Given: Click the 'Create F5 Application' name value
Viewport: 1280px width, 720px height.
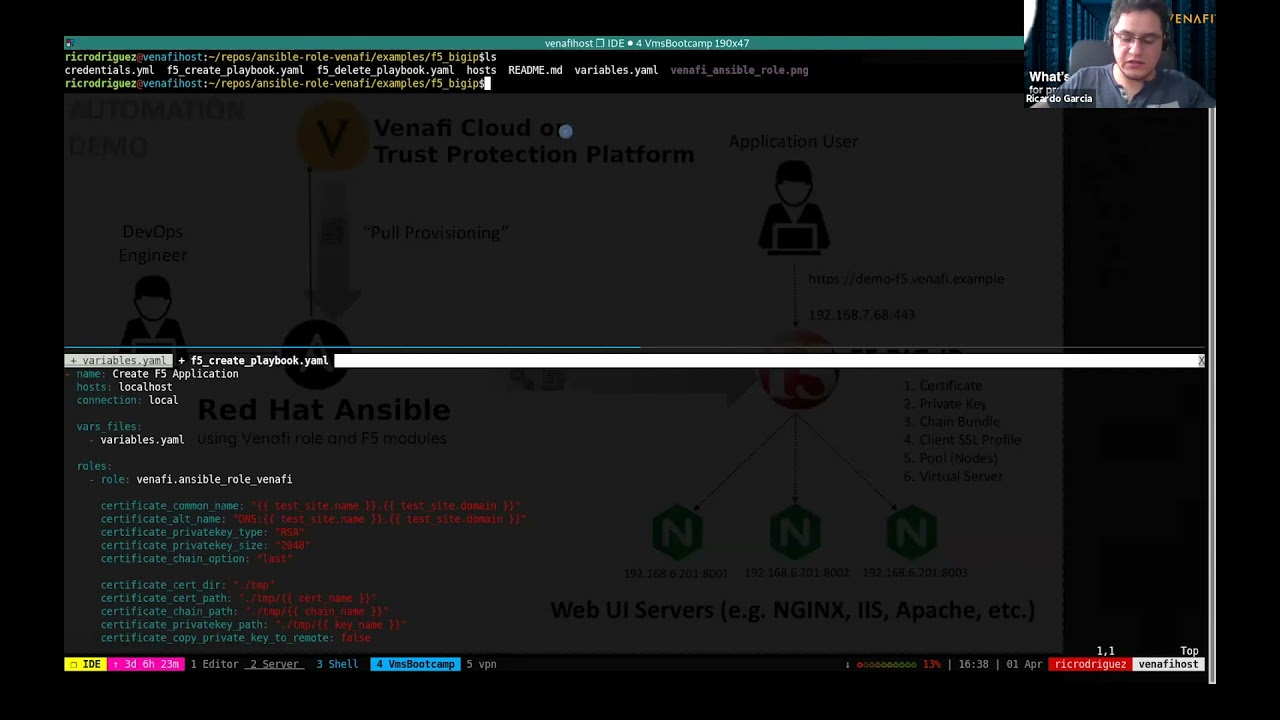Looking at the screenshot, I should click(175, 374).
